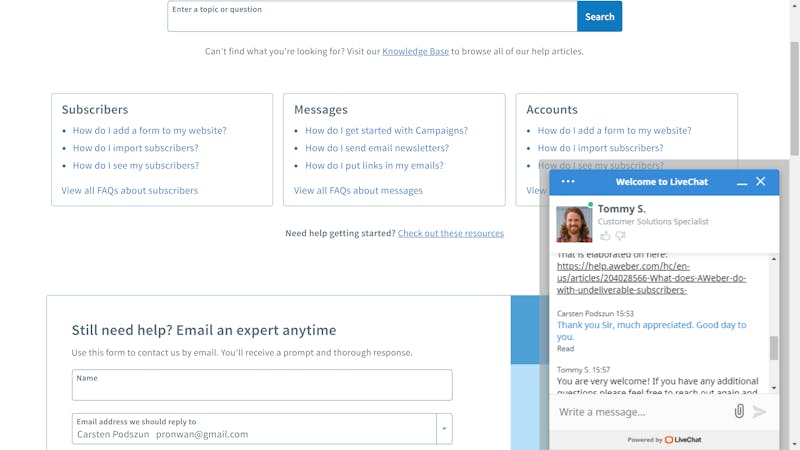The image size is (800, 450).
Task: Click the page vertical scrollbar thumb
Action: click(794, 98)
